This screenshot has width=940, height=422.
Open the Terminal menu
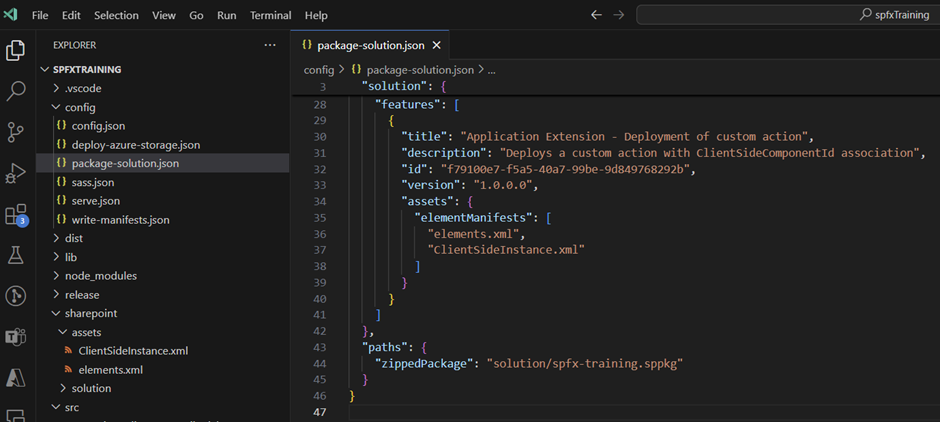pos(270,16)
